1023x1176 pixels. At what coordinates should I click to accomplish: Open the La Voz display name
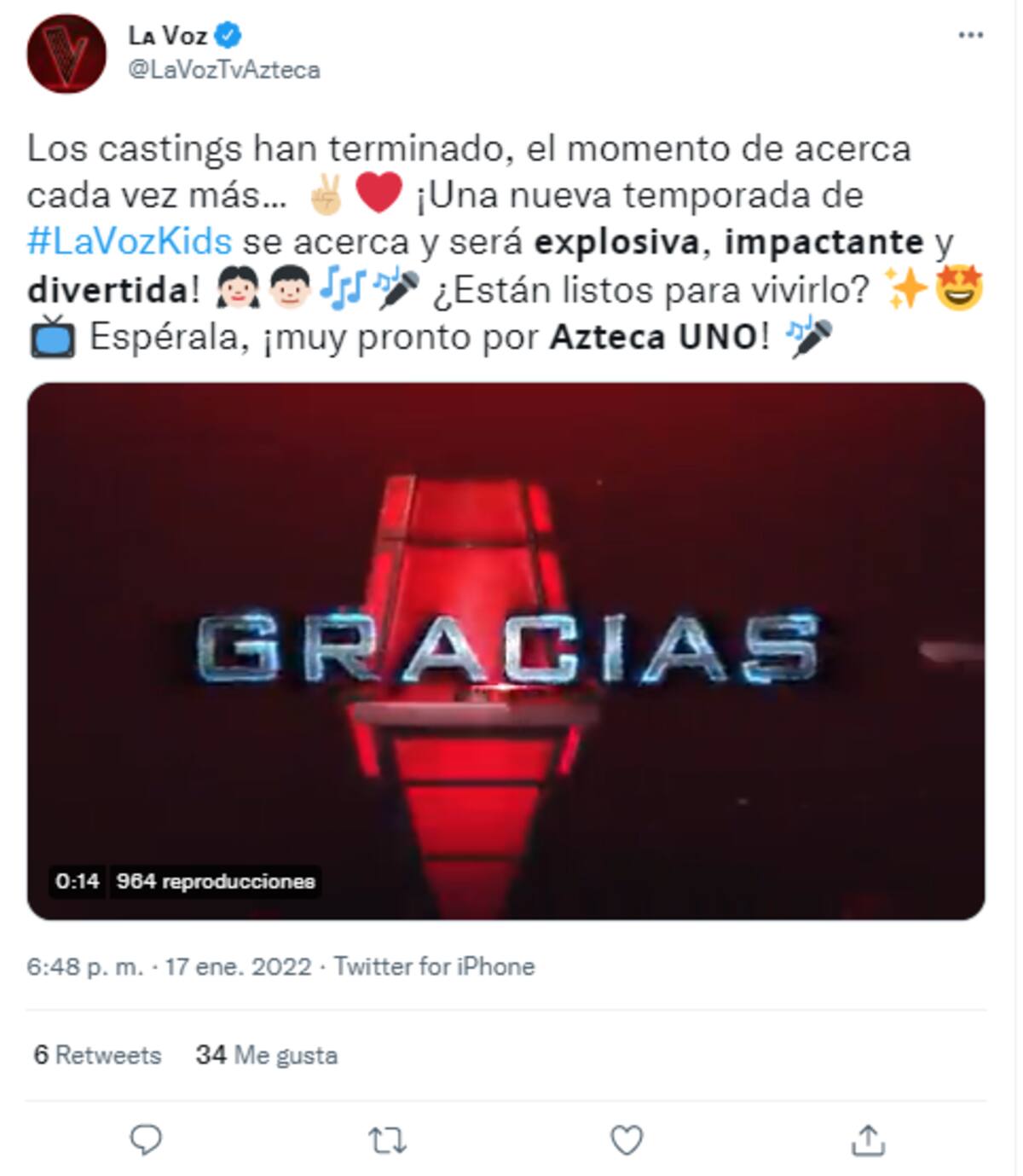point(168,35)
